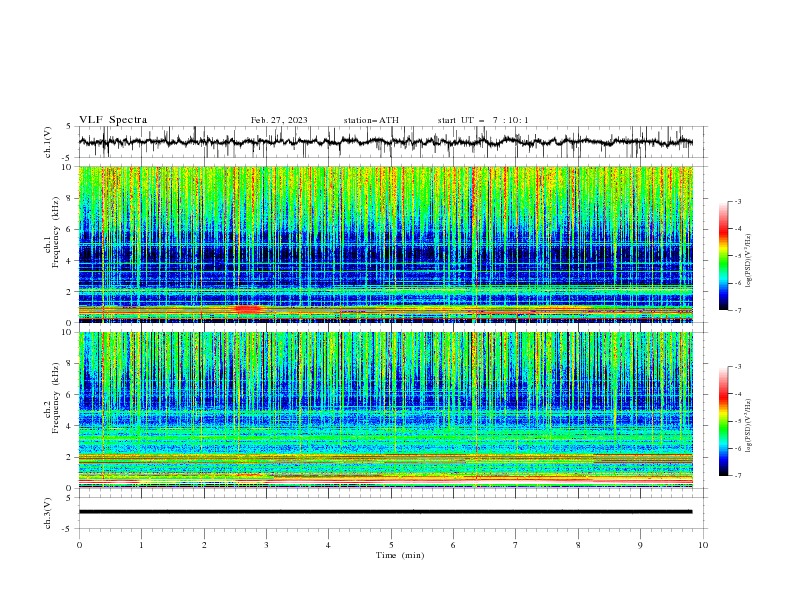The image size is (792, 612).
Task: Click the red burst in the ch.1 spectrogram
Action: tap(248, 309)
